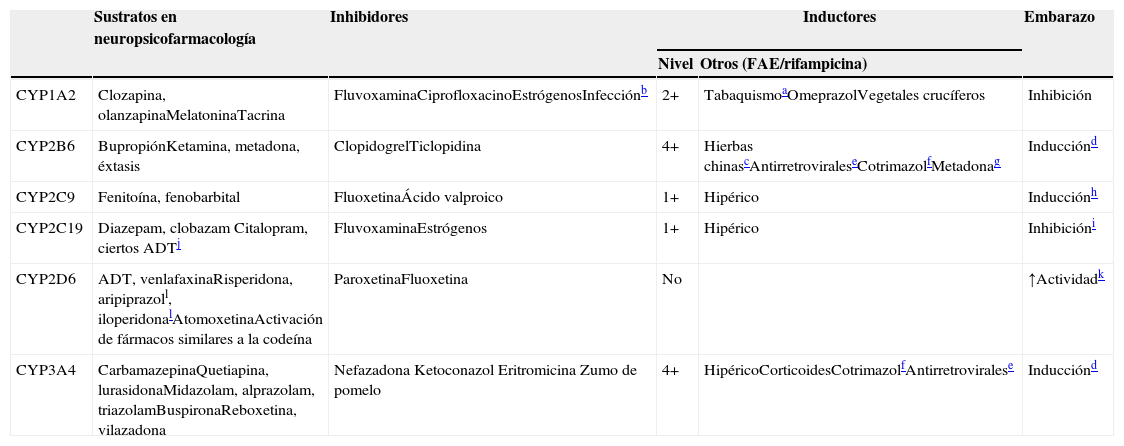This screenshot has width=1124, height=446.
Task: Open footnote k after Actividad
Action: [x=1101, y=274]
